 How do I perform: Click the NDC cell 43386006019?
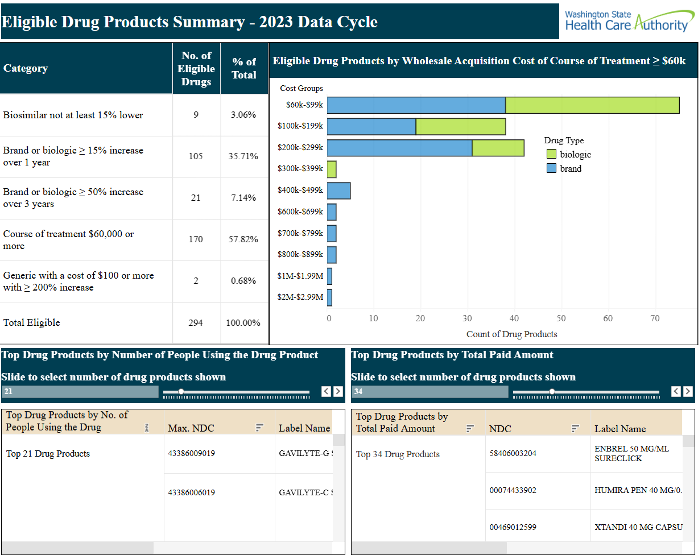pyautogui.click(x=191, y=492)
